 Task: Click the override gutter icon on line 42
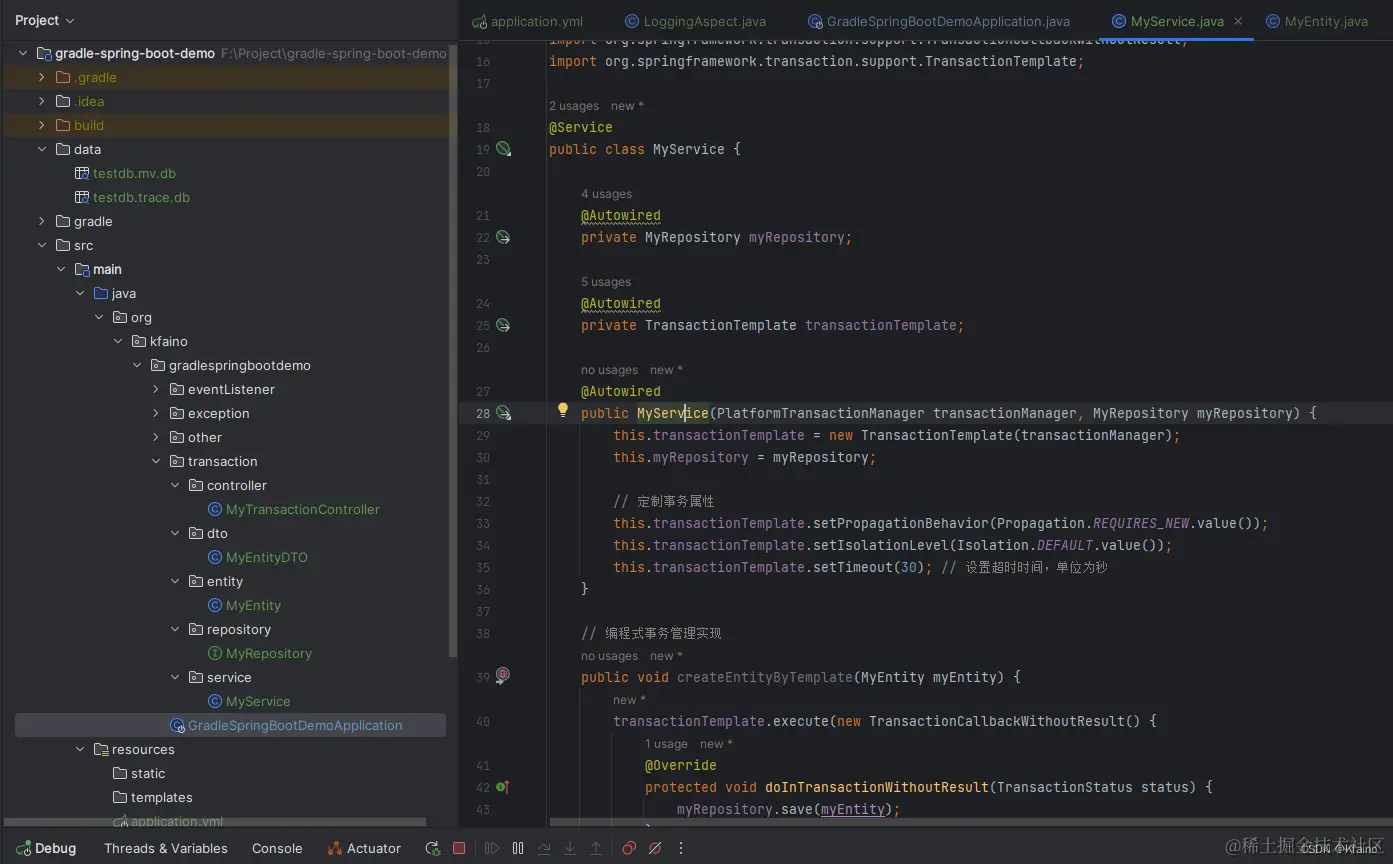[x=503, y=787]
